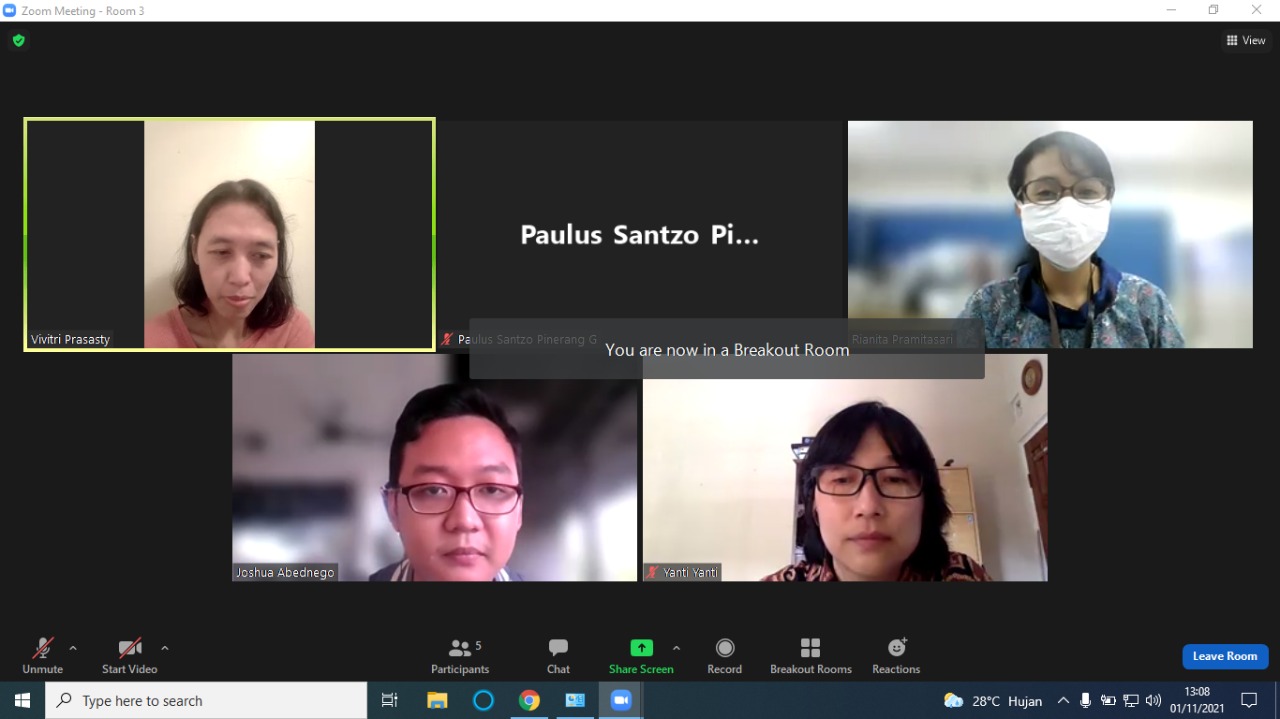Open the View layout menu
The width and height of the screenshot is (1280, 719).
coord(1246,40)
